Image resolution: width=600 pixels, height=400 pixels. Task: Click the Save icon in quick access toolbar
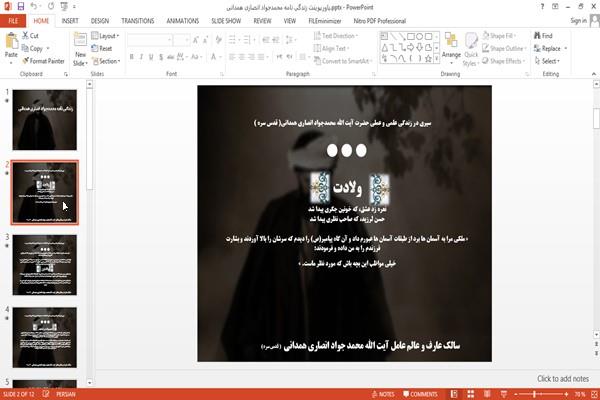21,7
